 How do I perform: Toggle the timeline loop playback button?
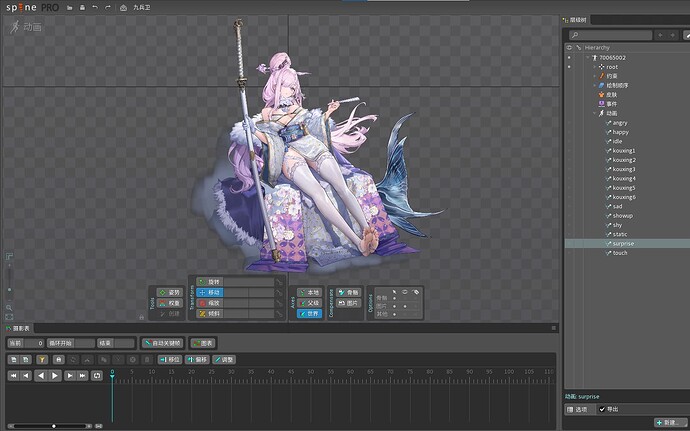point(97,376)
